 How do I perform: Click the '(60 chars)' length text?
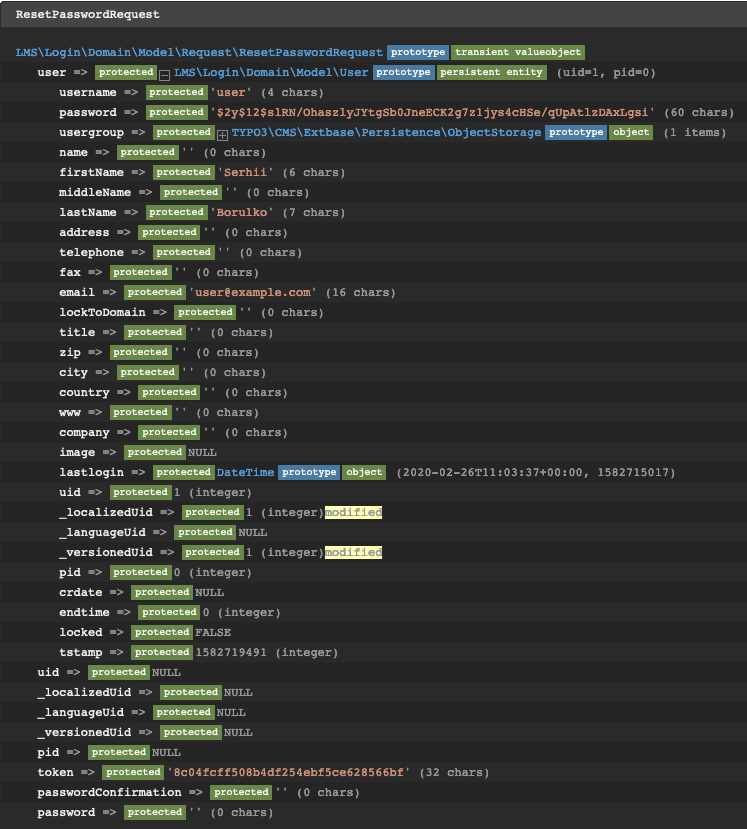pos(699,113)
